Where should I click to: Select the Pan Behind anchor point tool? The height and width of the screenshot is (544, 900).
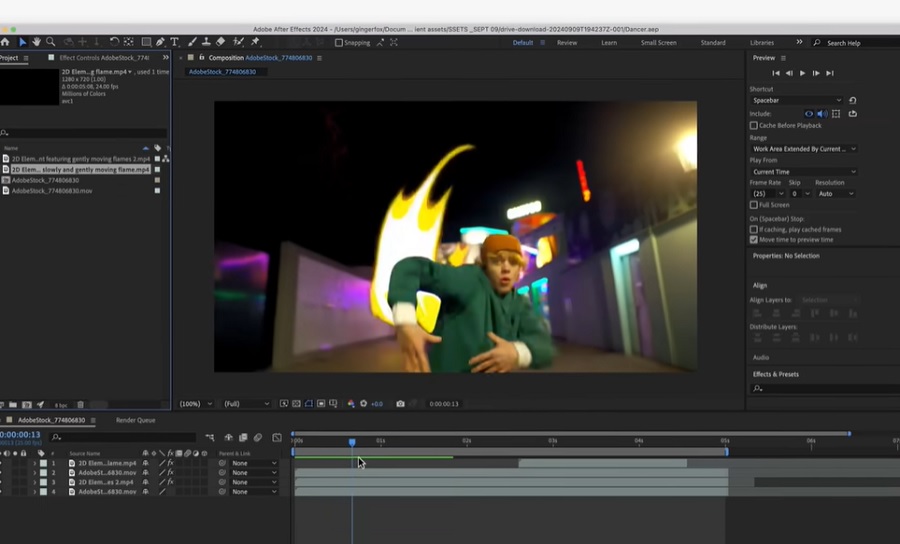129,42
